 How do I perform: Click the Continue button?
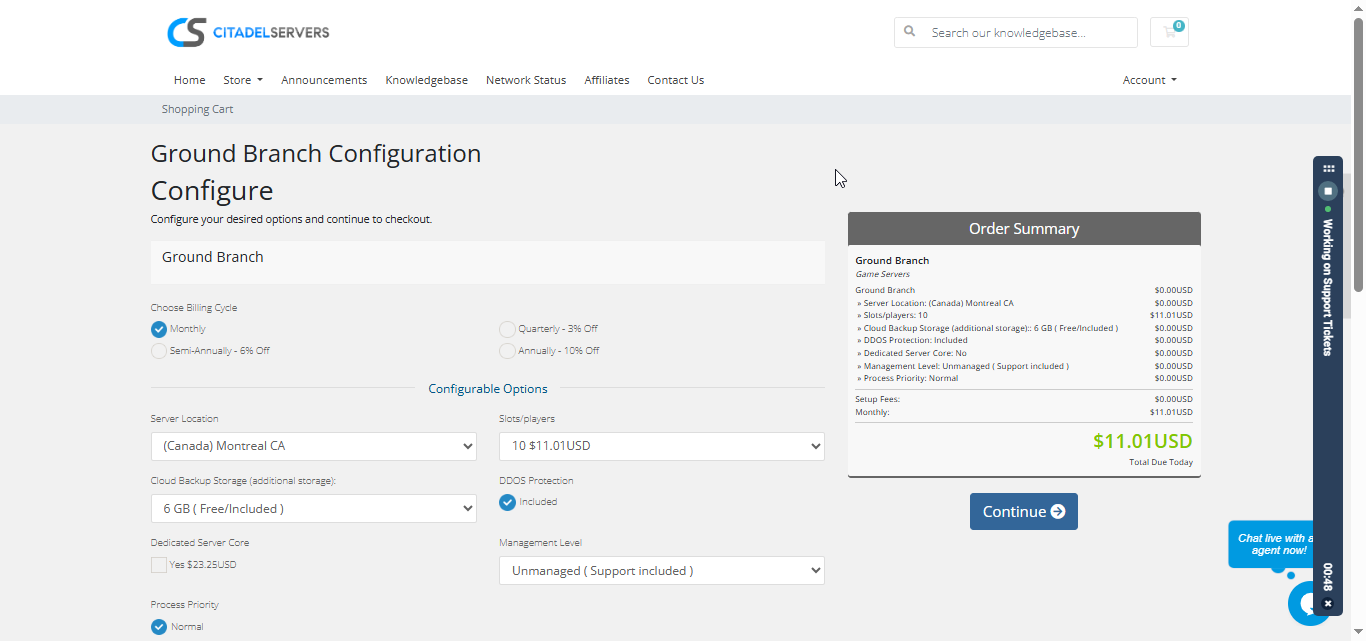pos(1023,511)
